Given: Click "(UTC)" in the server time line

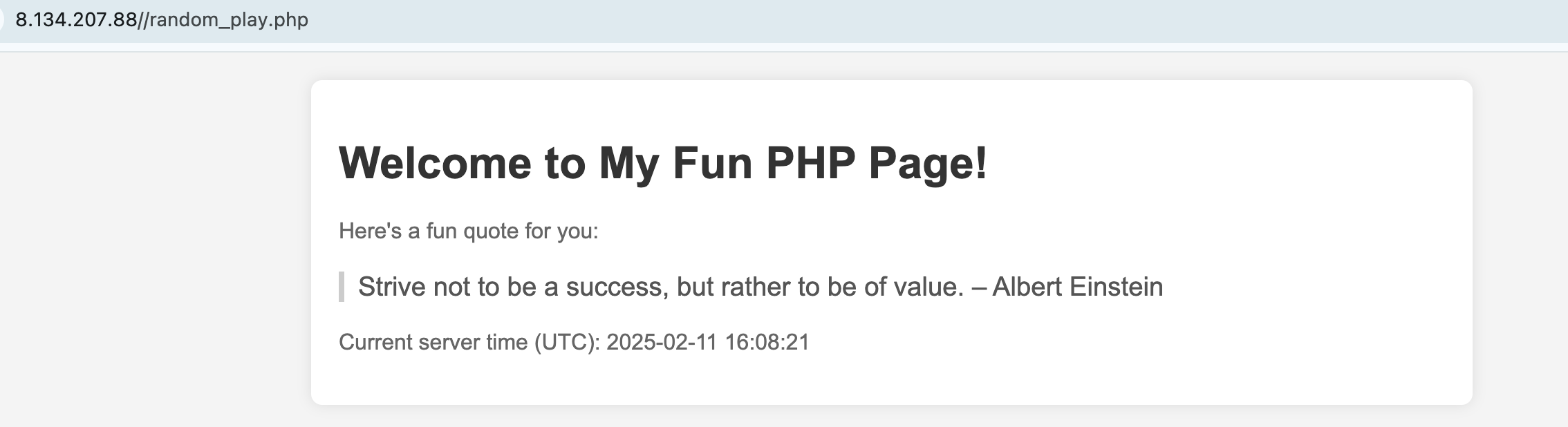Looking at the screenshot, I should 567,343.
